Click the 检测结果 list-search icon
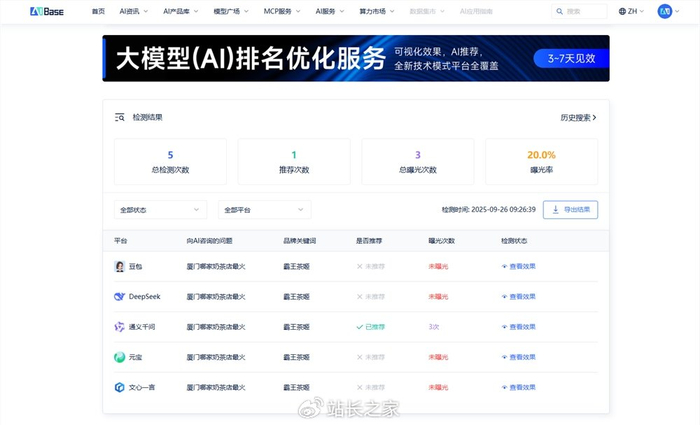Viewport: 700px width, 425px height. click(x=120, y=117)
